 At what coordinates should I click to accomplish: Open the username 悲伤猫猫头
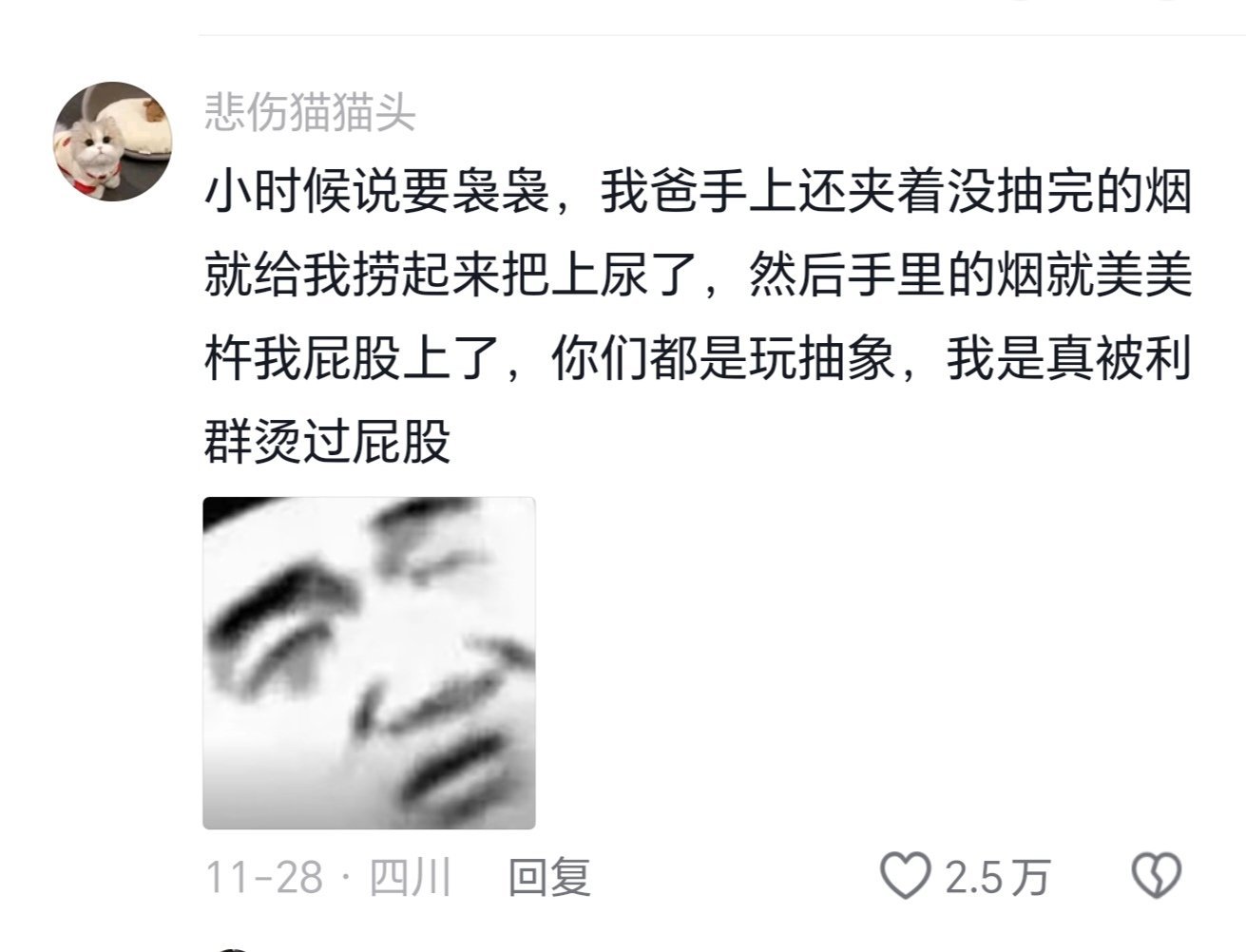(x=310, y=114)
